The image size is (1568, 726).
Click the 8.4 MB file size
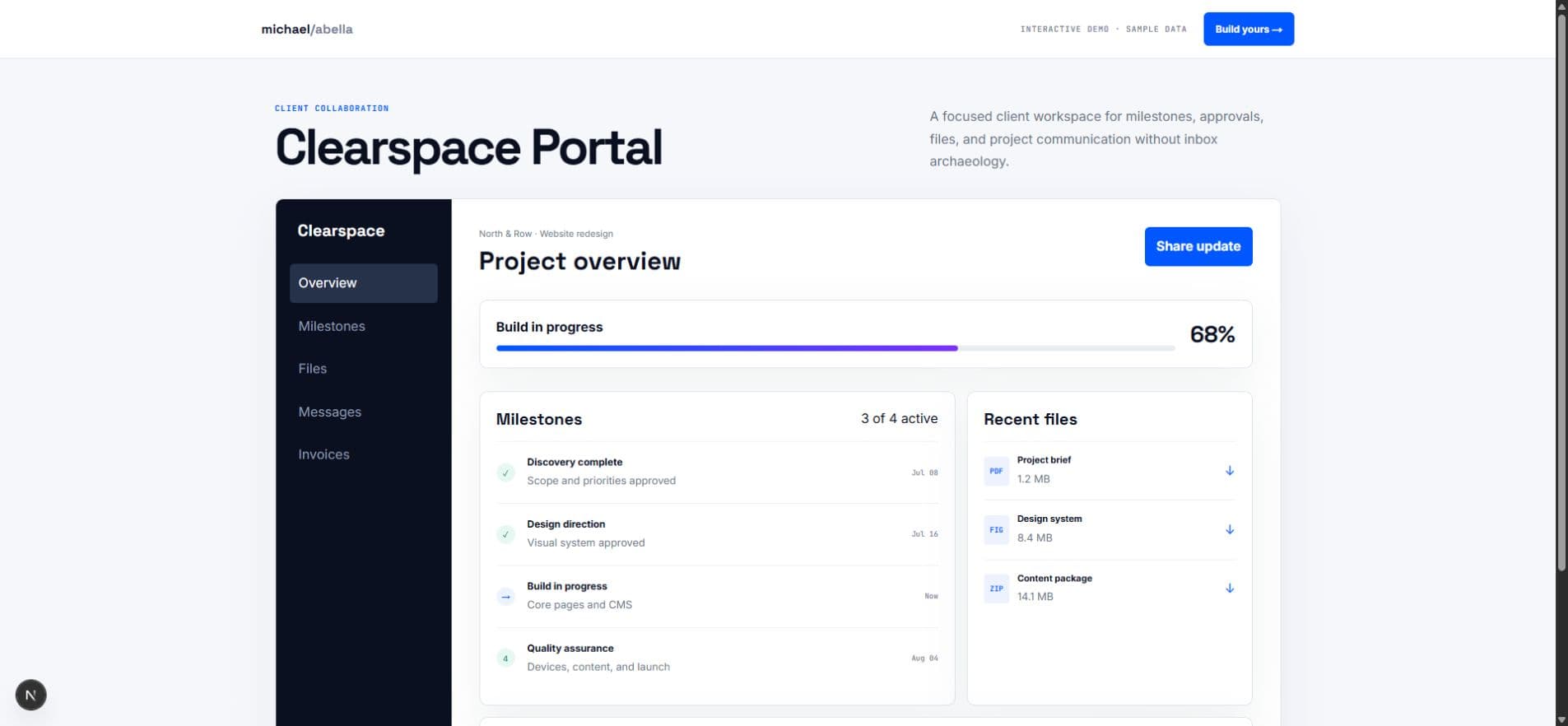[x=1035, y=538]
